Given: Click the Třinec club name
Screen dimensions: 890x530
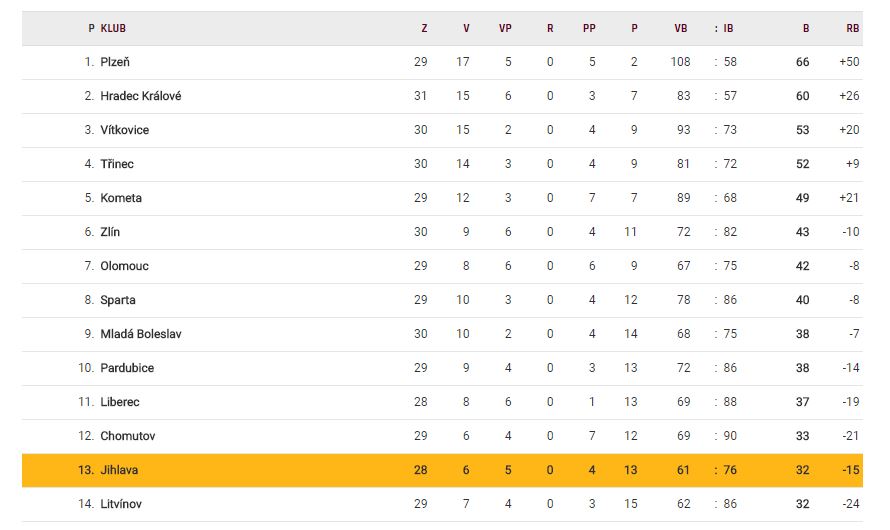Looking at the screenshot, I should click(117, 164).
